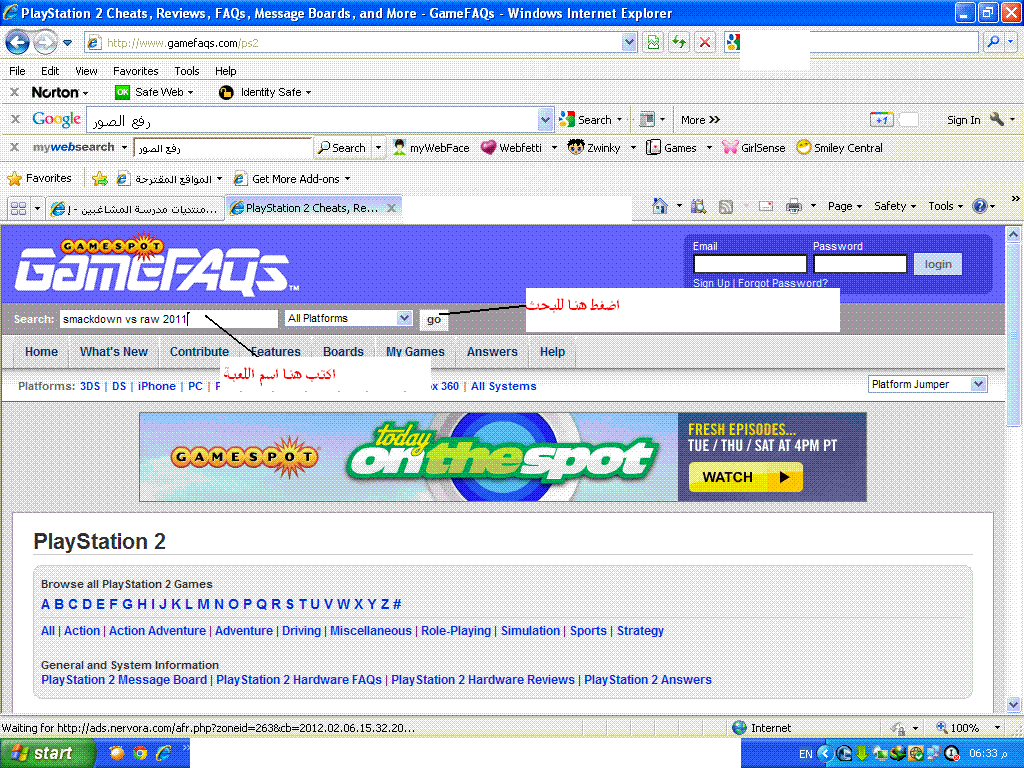Screen dimensions: 1024x768
Task: Click the Windows Start button
Action: coord(47,753)
